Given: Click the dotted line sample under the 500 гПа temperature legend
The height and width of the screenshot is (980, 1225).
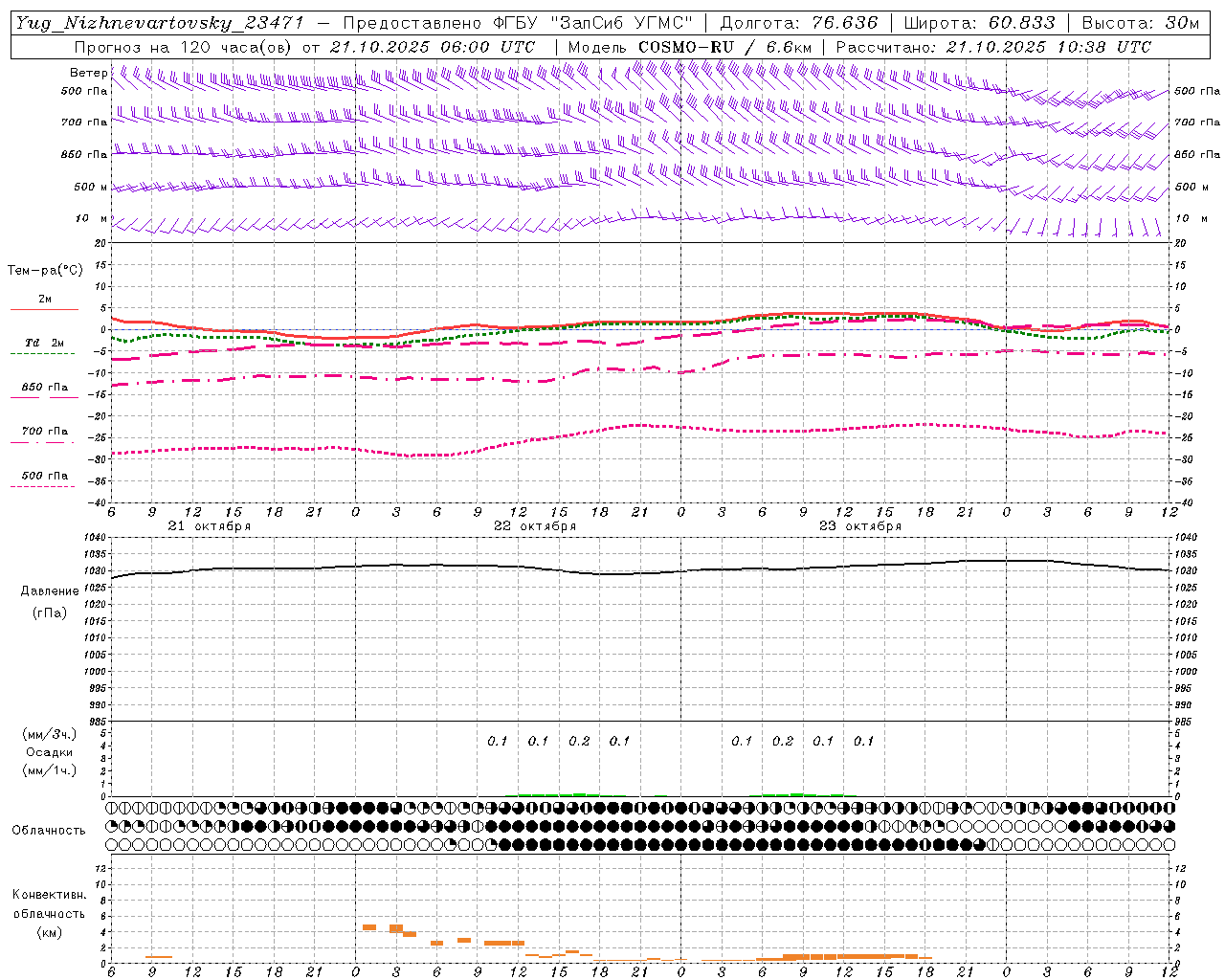Looking at the screenshot, I should coord(42,487).
